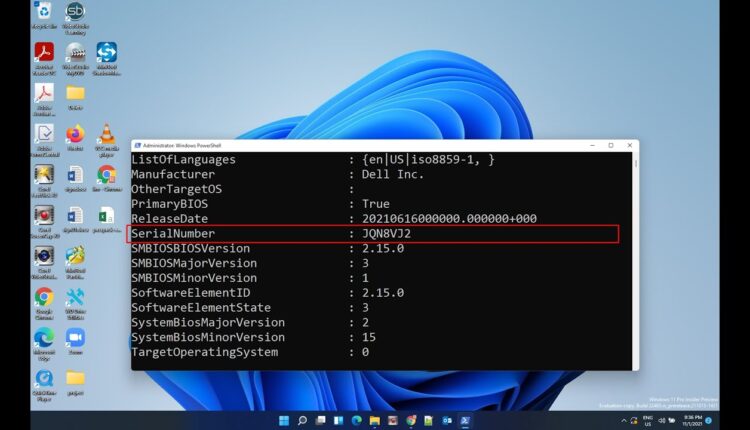This screenshot has height=430, width=750.
Task: Click the SoftwareElementID property label
Action: 191,293
